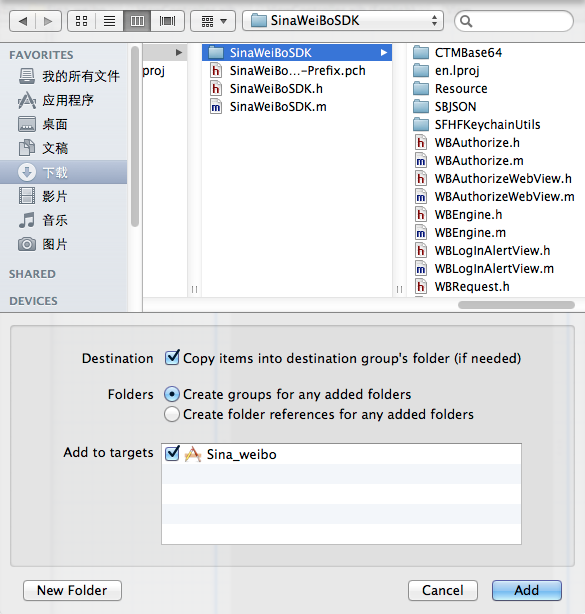Viewport: 585px width, 614px height.
Task: Click the sidebar vertical scrollbar
Action: (135, 136)
